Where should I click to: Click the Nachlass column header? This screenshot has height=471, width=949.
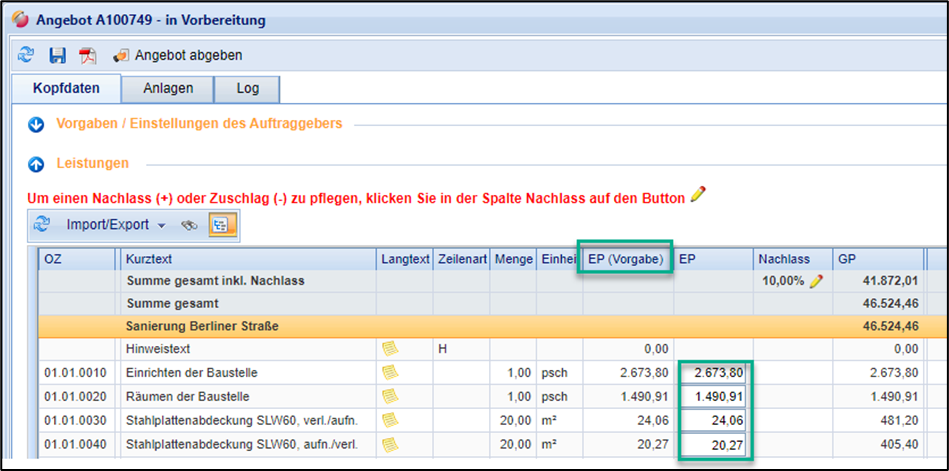[x=792, y=259]
